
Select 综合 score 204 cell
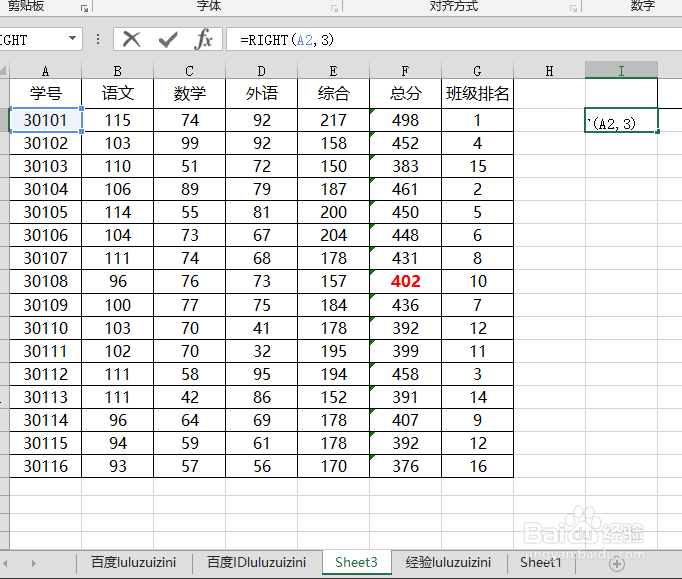click(x=333, y=235)
